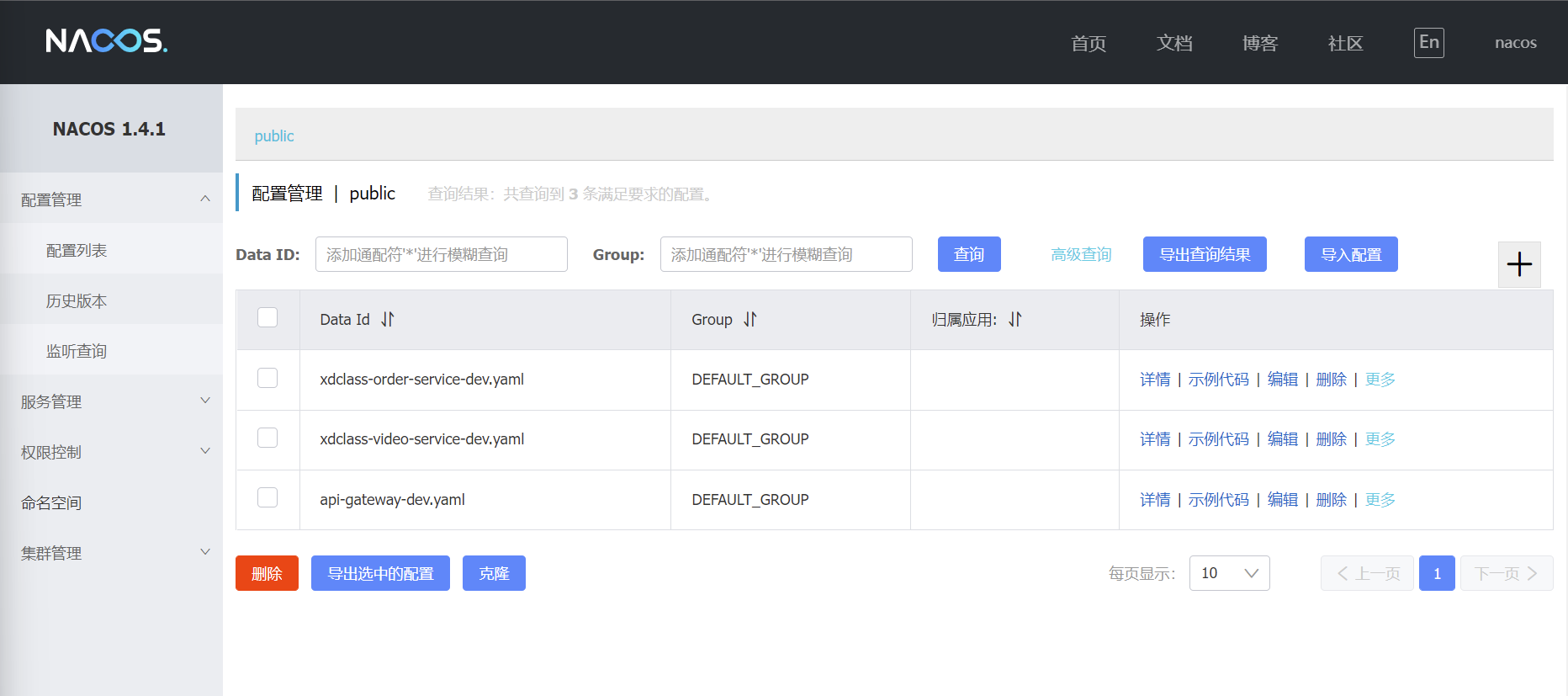Image resolution: width=1568 pixels, height=696 pixels.
Task: Click 导入配置 button
Action: point(1351,254)
